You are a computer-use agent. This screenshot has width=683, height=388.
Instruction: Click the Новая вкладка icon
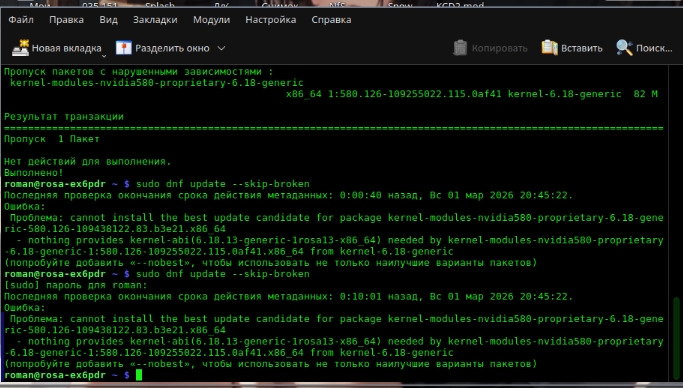20,48
